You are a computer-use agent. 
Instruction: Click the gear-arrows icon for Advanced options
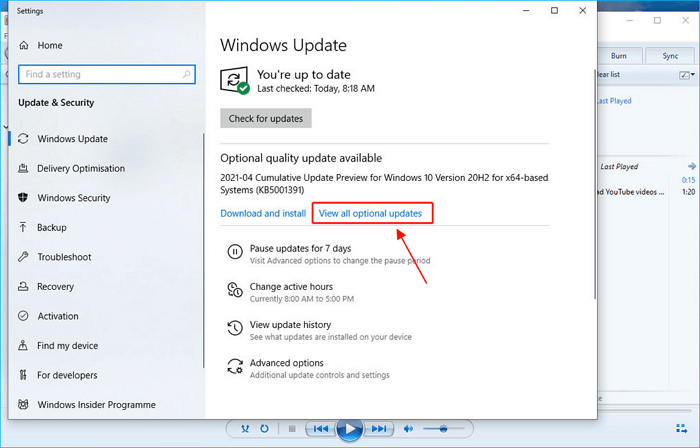[x=235, y=366]
